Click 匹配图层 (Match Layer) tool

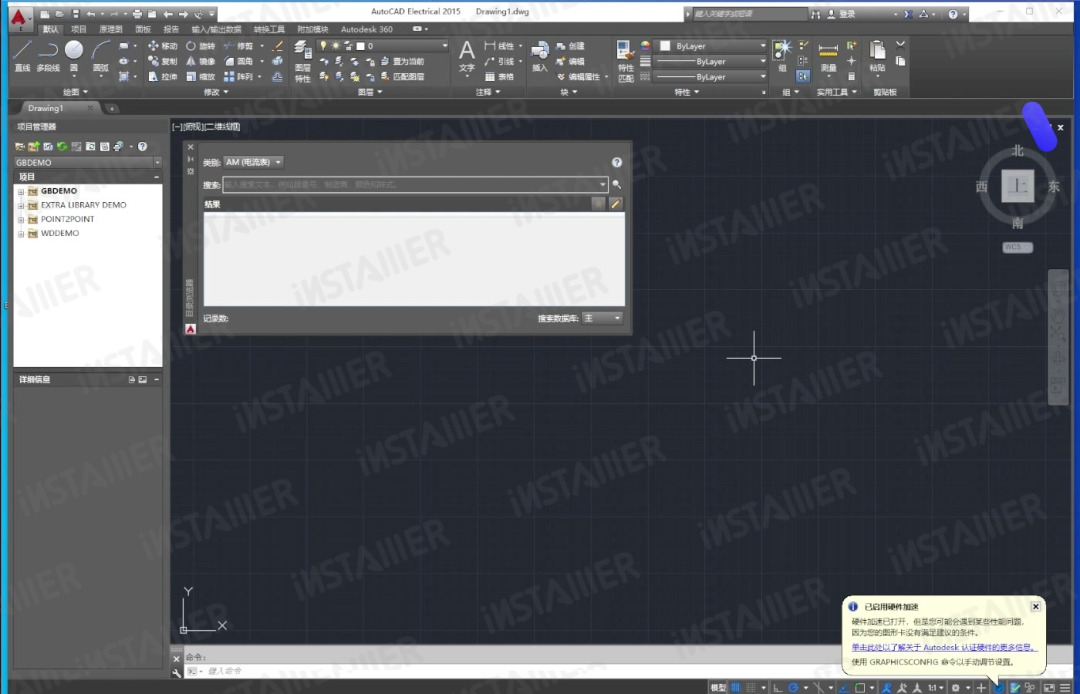coord(403,76)
